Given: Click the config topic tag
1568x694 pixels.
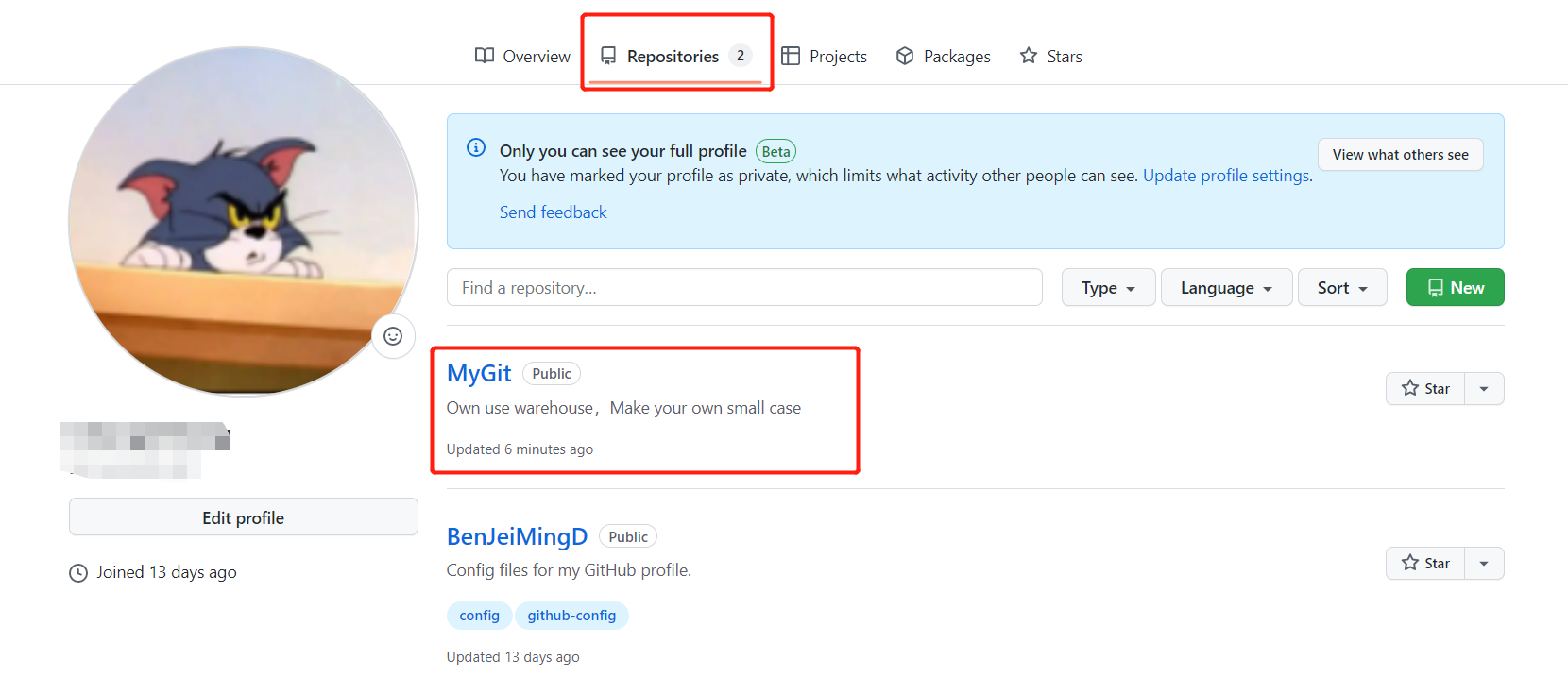Looking at the screenshot, I should point(480,616).
